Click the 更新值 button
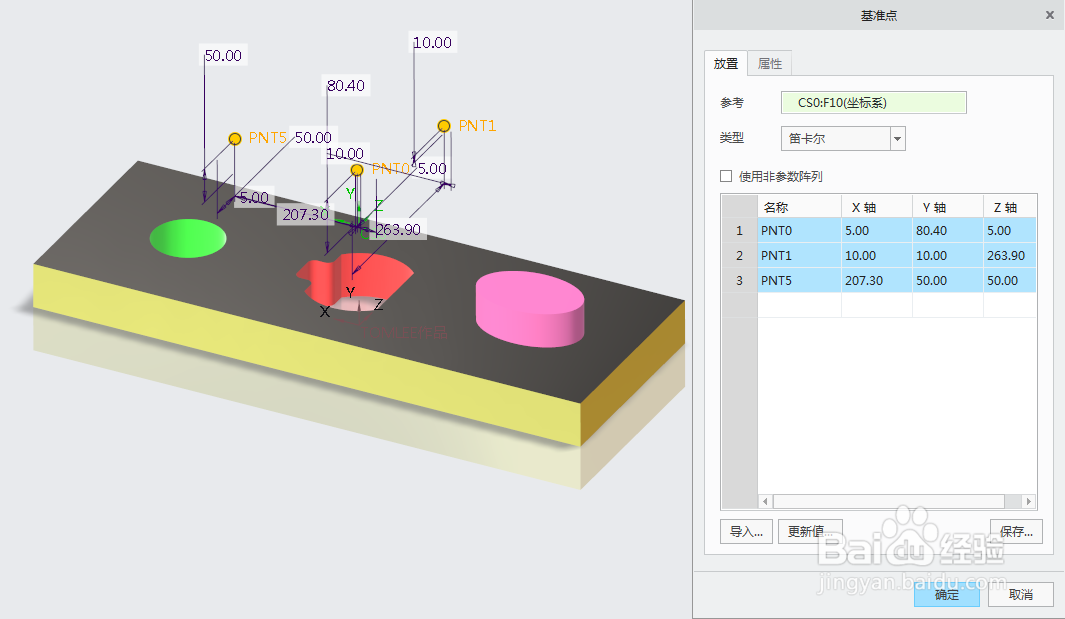This screenshot has height=619, width=1065. click(x=810, y=531)
